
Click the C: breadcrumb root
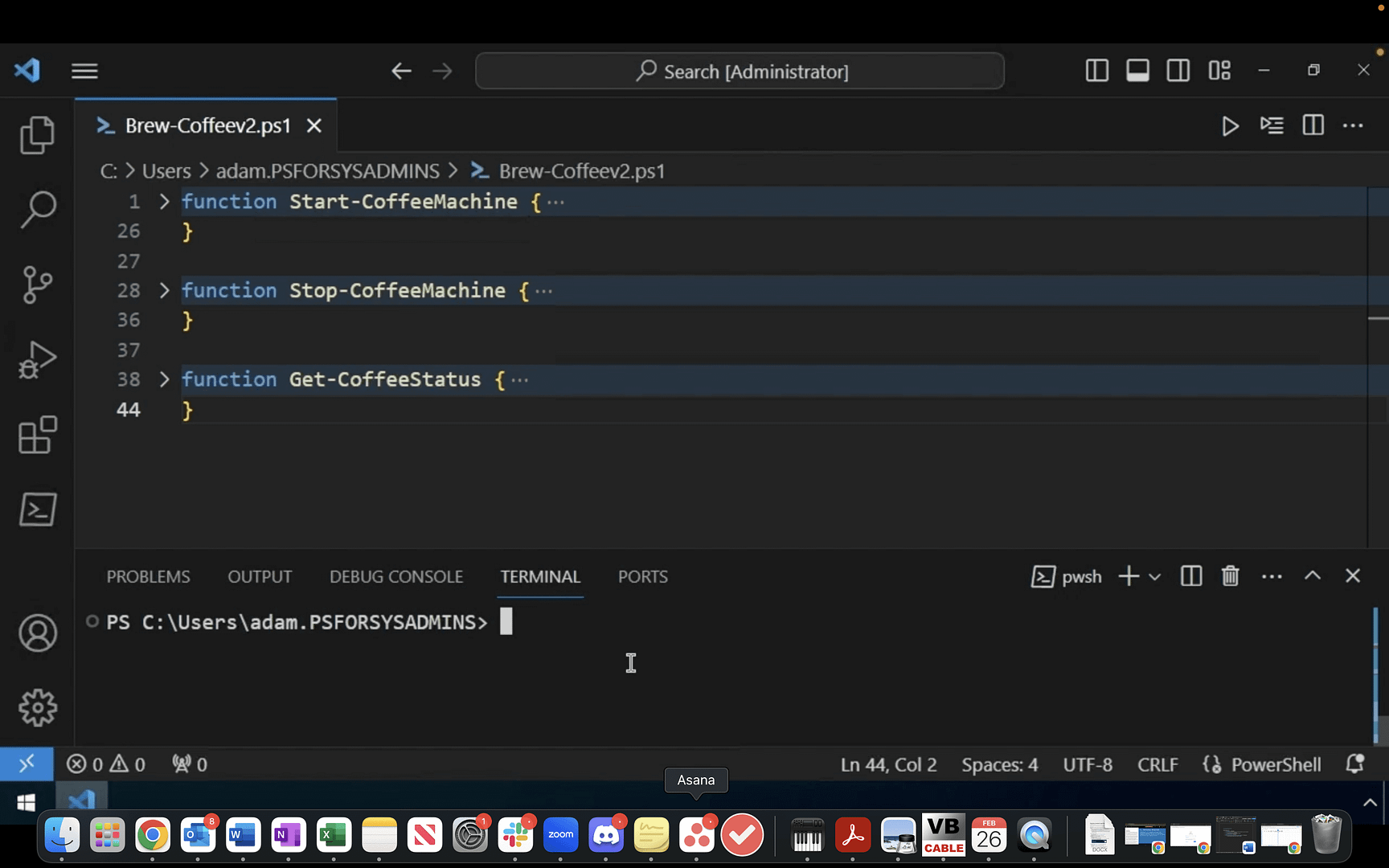pos(109,171)
